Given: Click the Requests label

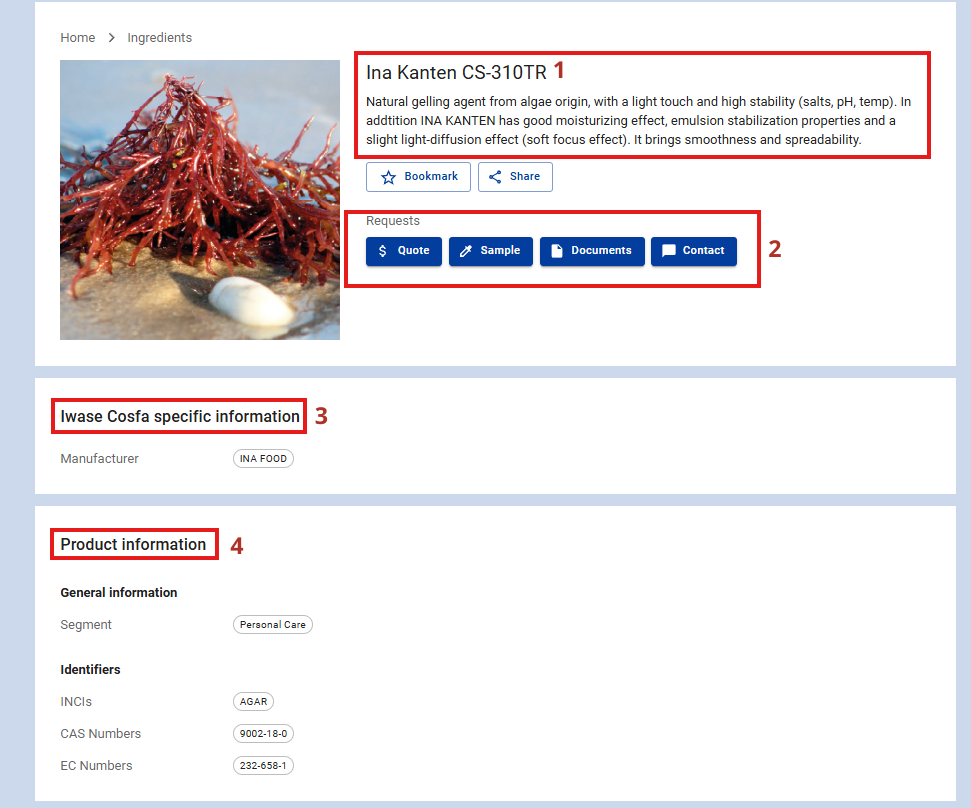Looking at the screenshot, I should [x=393, y=221].
